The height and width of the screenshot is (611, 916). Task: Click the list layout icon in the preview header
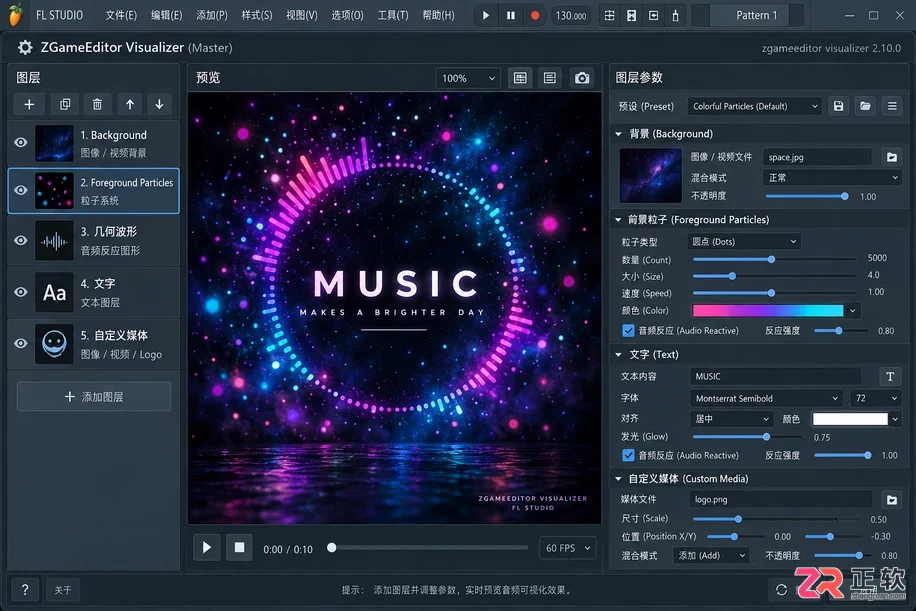pyautogui.click(x=550, y=78)
